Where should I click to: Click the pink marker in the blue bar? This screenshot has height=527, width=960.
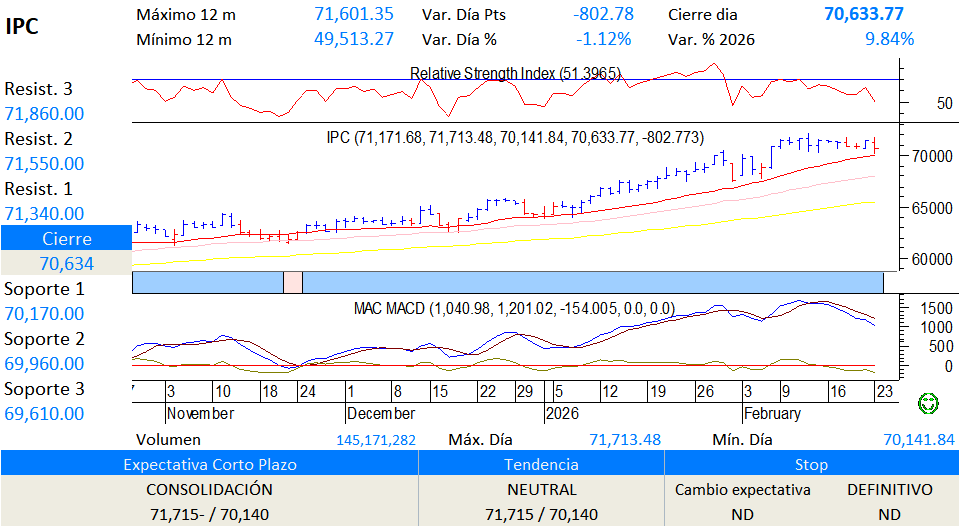292,282
